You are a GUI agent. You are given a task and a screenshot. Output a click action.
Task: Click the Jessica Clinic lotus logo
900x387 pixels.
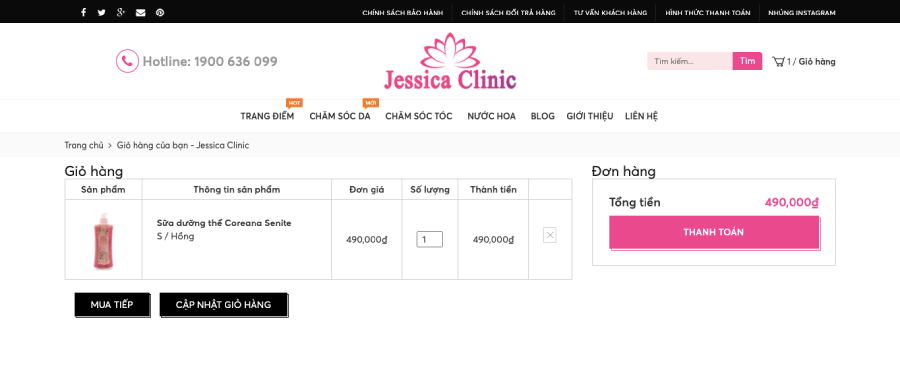[x=450, y=61]
